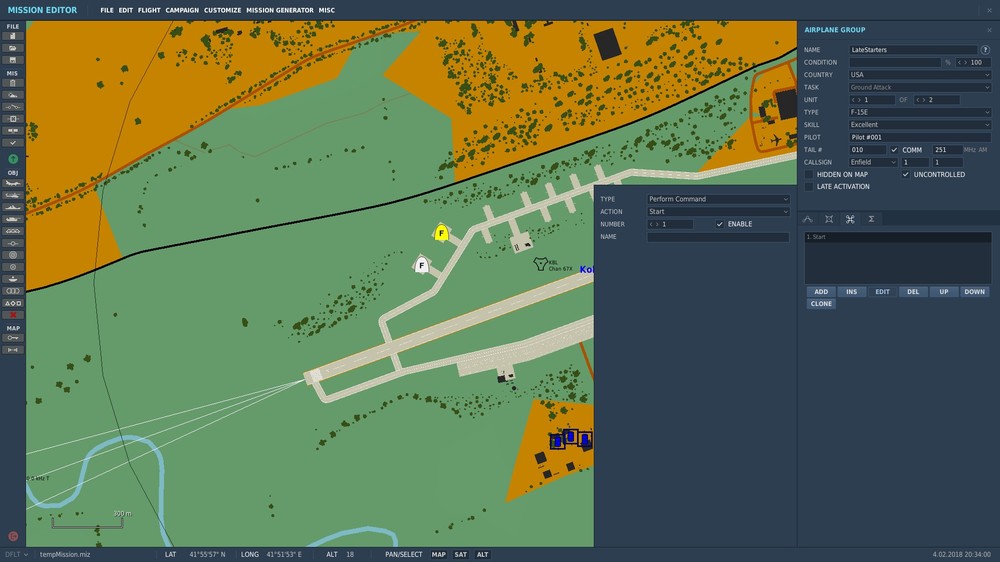Click the Condition slider bar
This screenshot has height=562, width=1000.
pyautogui.click(x=895, y=63)
